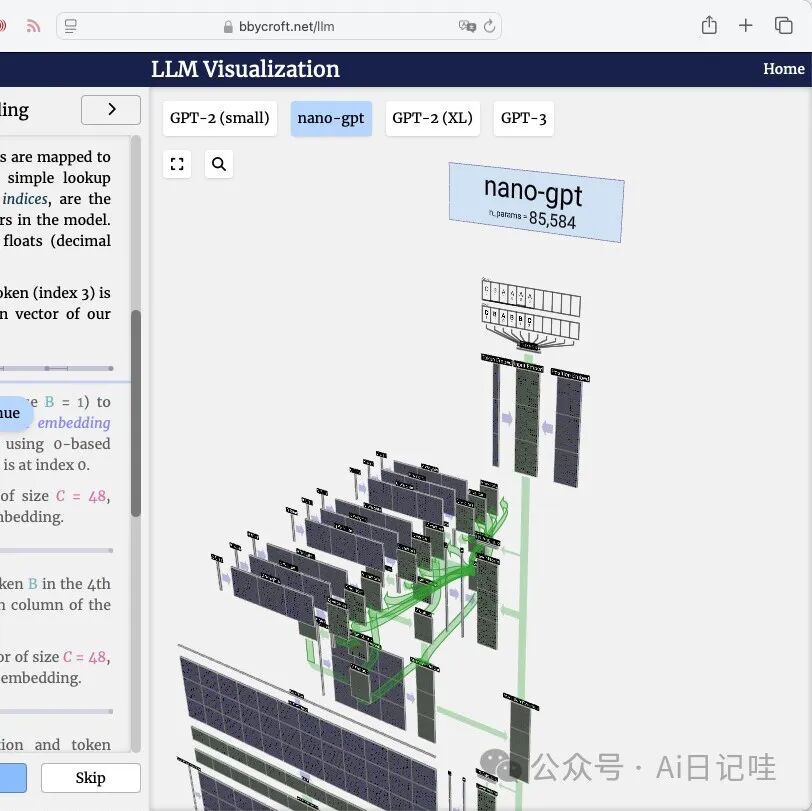The height and width of the screenshot is (811, 812).
Task: Click the progress bar below 'embedding.' text
Action: point(56,712)
